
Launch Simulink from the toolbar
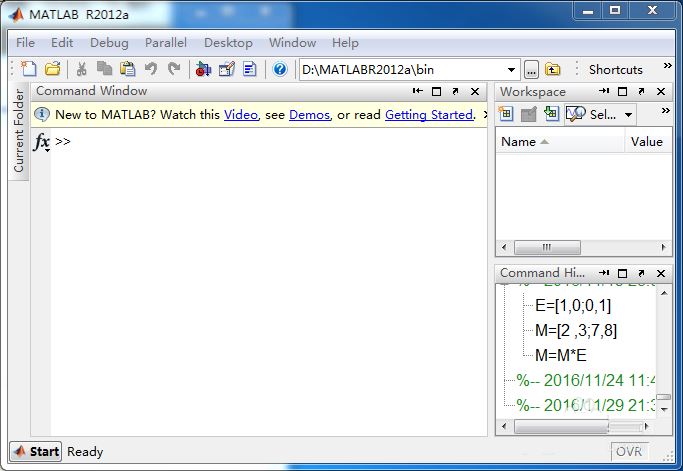click(203, 69)
